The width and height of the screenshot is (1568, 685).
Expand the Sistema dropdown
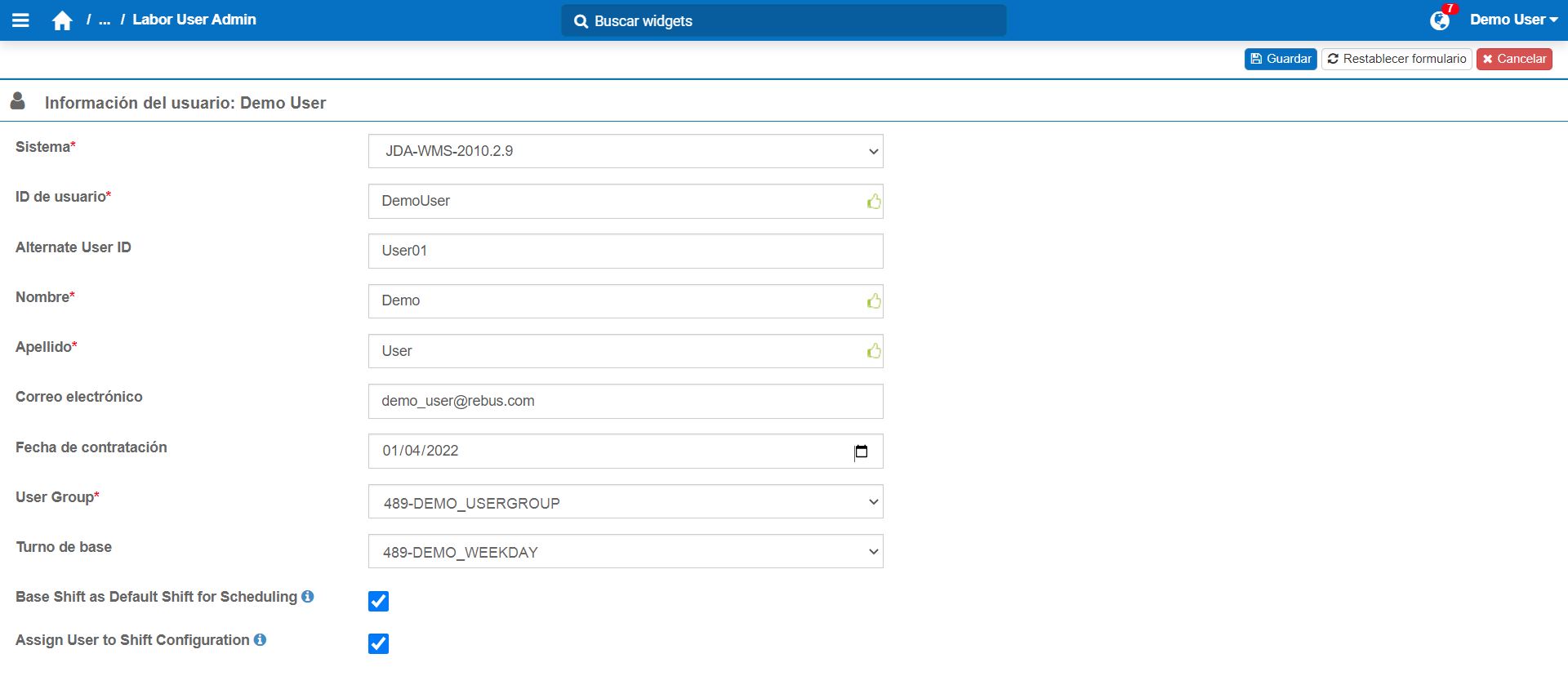coord(626,151)
